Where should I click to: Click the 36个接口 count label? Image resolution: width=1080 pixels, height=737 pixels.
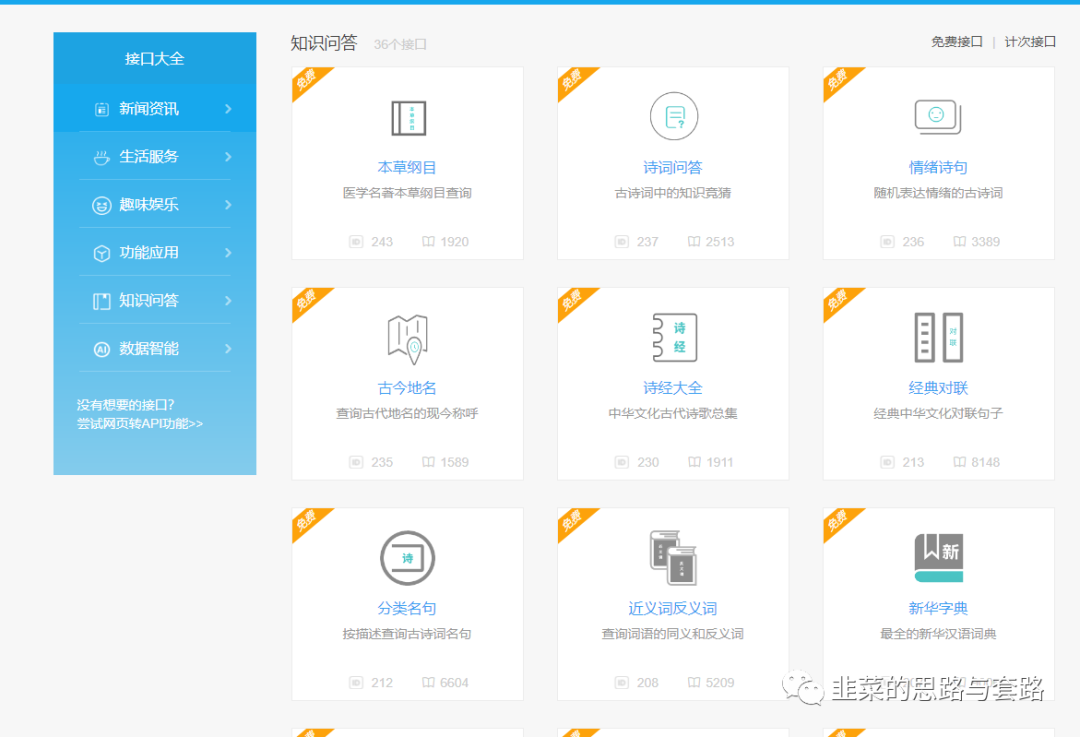pyautogui.click(x=400, y=45)
